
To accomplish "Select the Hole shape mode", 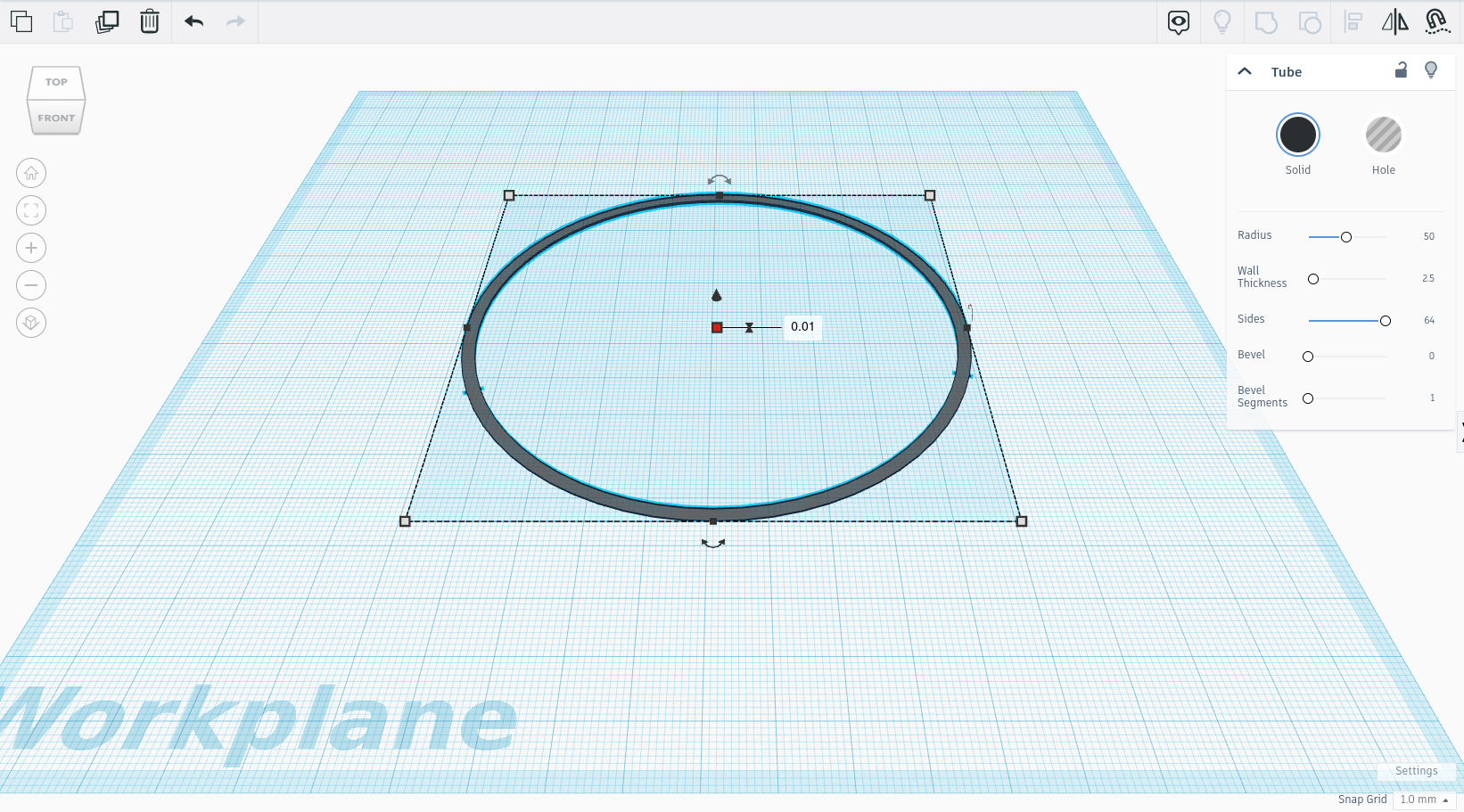I will click(1384, 135).
